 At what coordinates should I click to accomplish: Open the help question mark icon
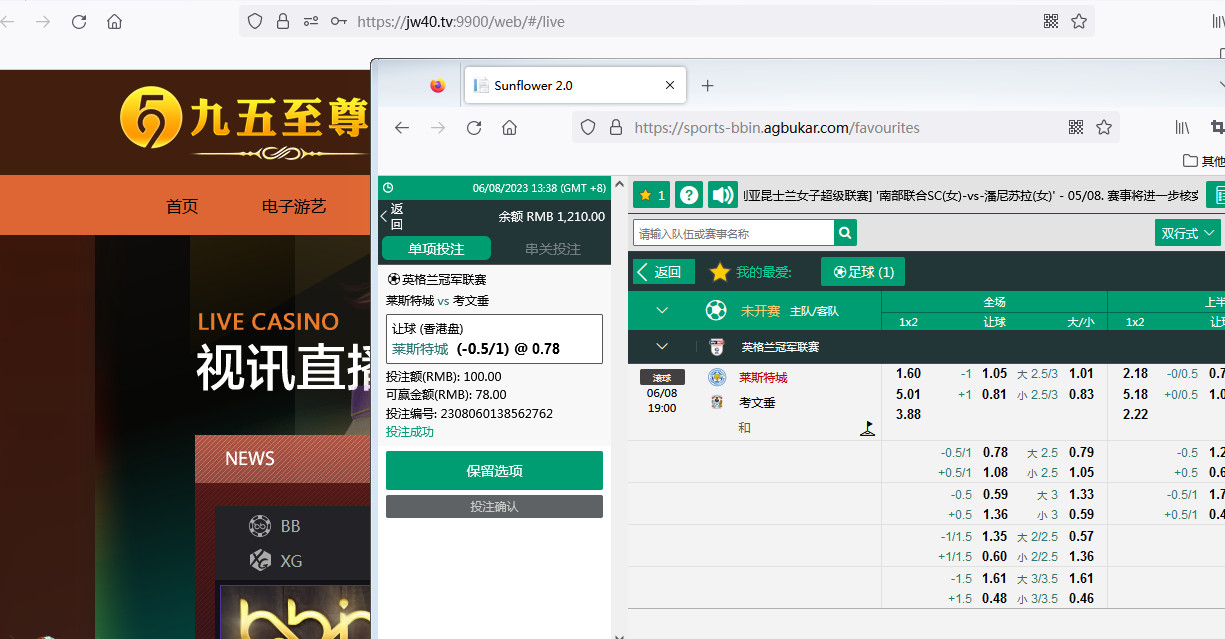688,195
